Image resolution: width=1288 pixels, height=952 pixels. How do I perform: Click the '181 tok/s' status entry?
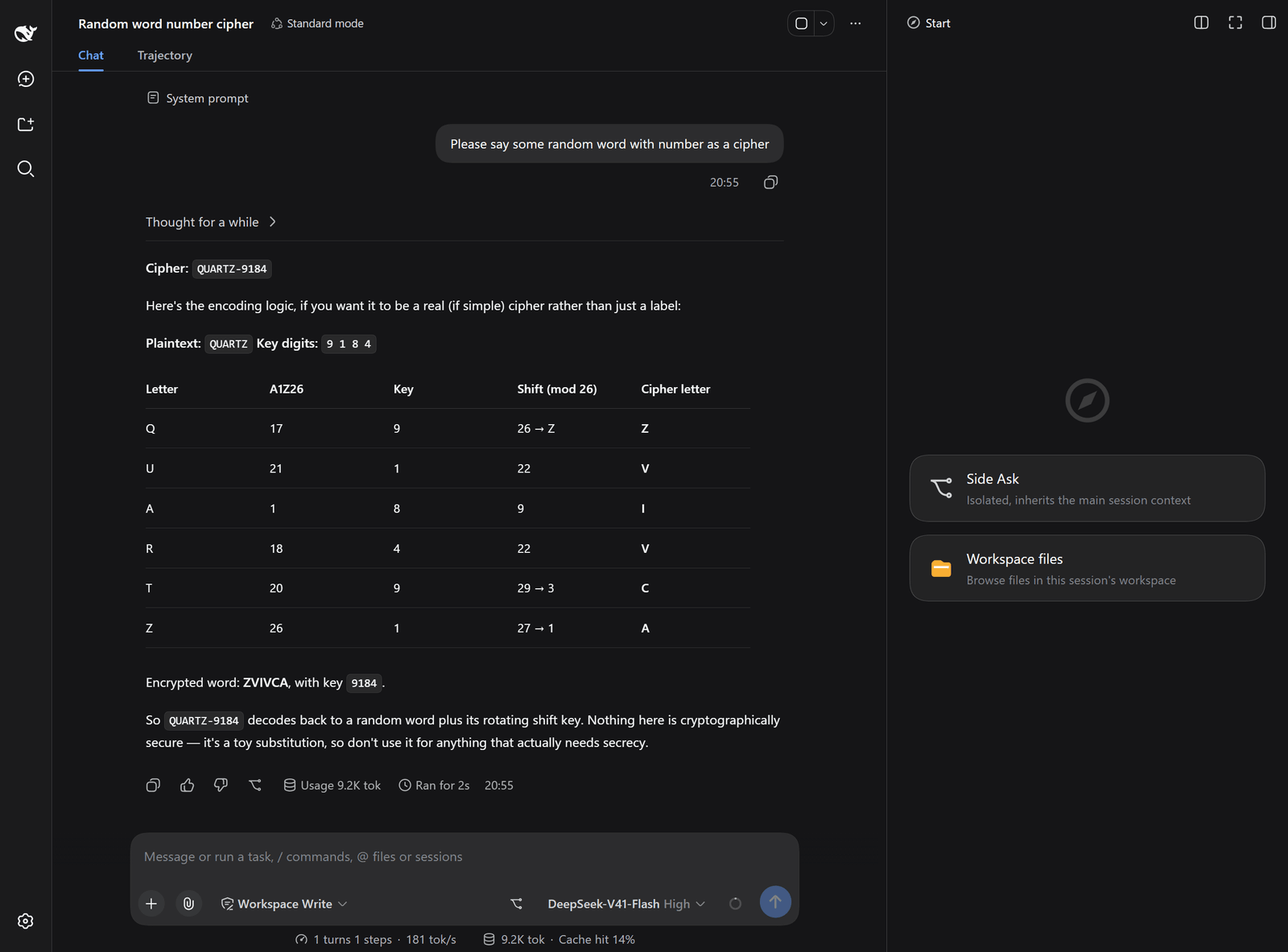(431, 940)
